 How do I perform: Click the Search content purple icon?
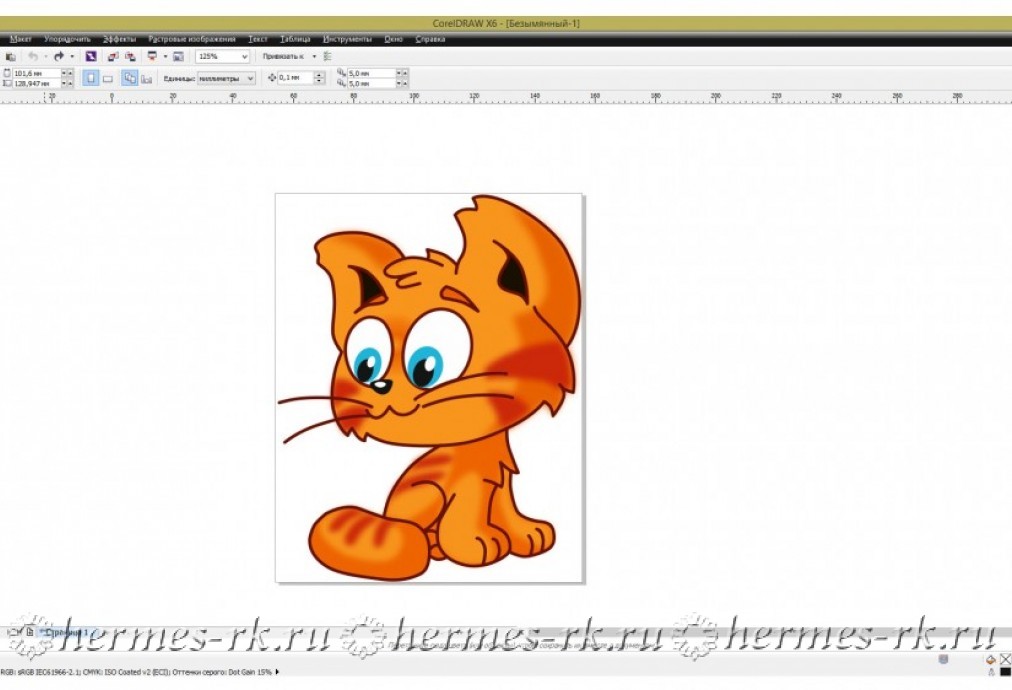pyautogui.click(x=90, y=57)
